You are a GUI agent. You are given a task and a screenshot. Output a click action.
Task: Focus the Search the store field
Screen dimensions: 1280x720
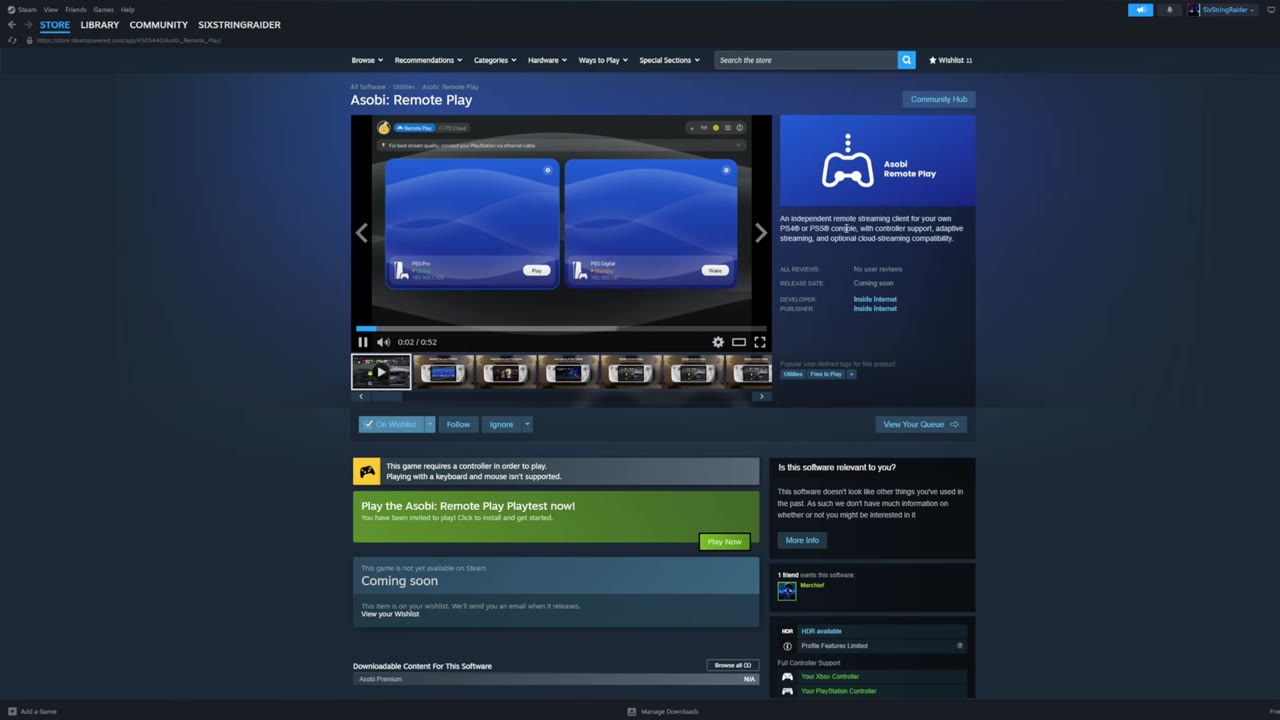pyautogui.click(x=806, y=60)
